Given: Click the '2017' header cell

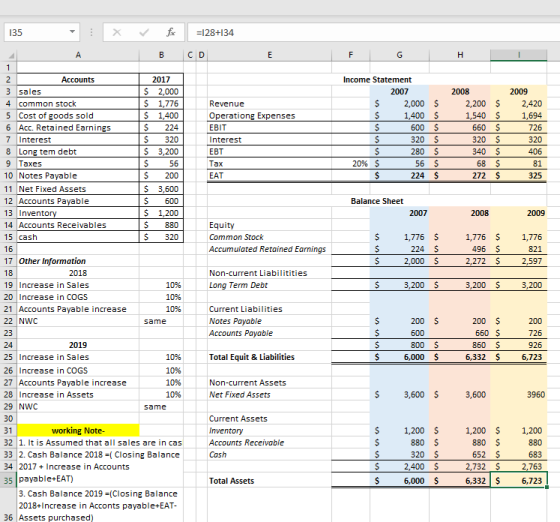Looking at the screenshot, I should (x=161, y=80).
